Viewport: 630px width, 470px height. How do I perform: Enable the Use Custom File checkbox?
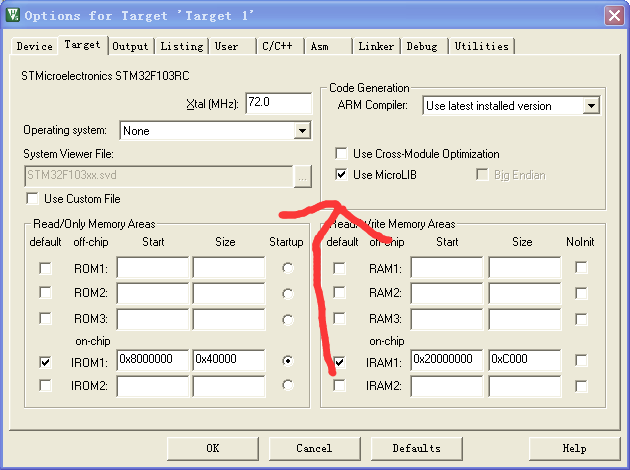point(32,199)
